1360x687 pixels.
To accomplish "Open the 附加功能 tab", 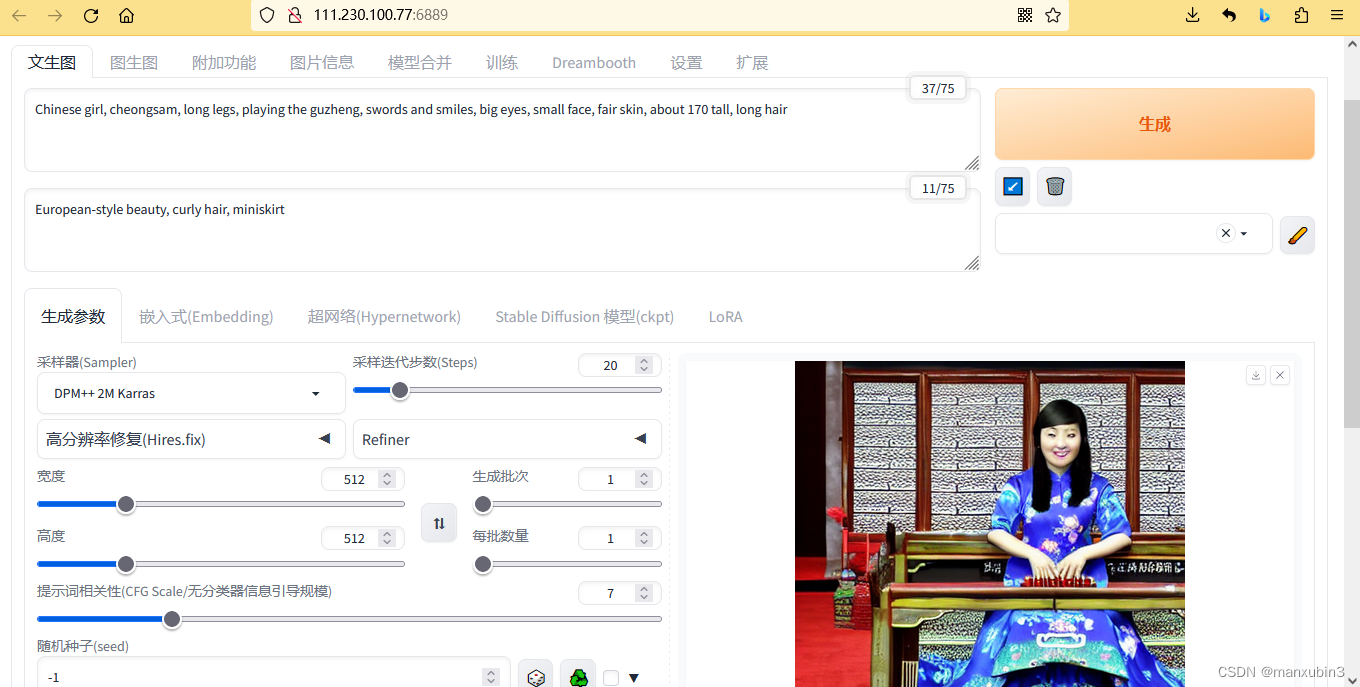I will click(x=224, y=62).
